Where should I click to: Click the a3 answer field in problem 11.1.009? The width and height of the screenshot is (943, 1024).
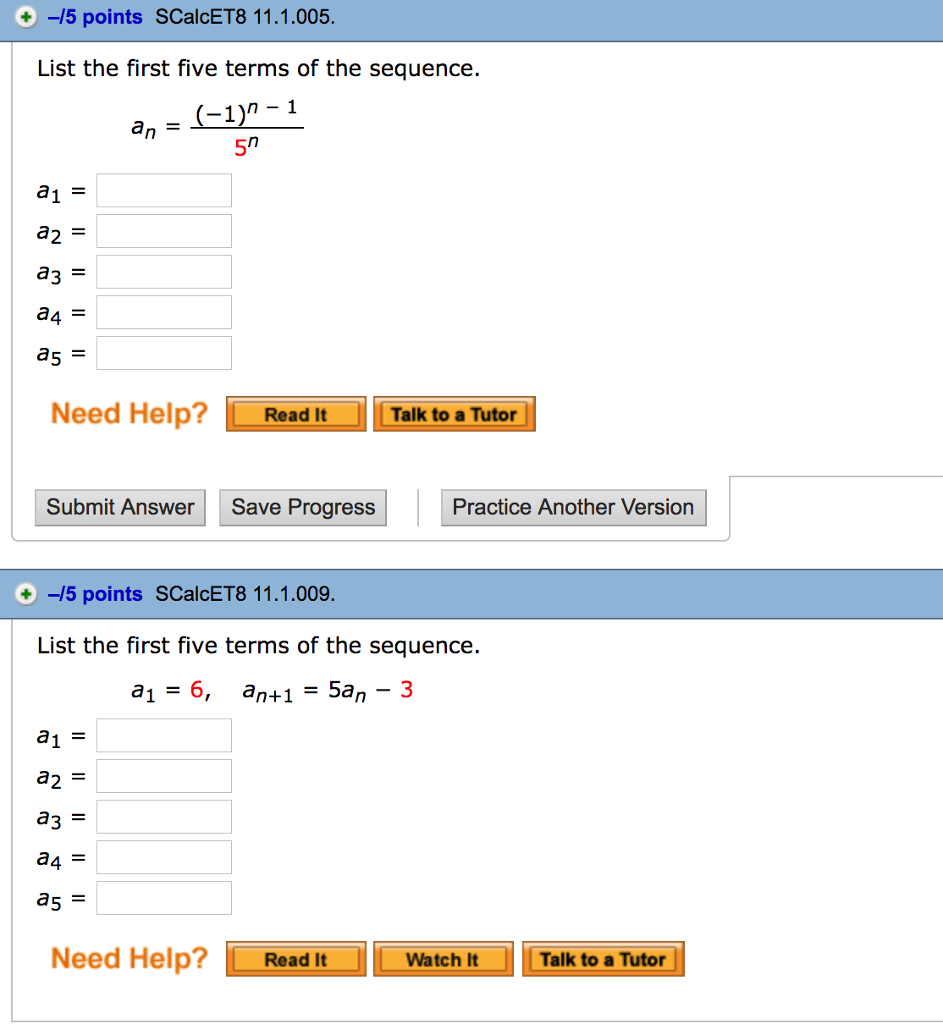click(163, 816)
